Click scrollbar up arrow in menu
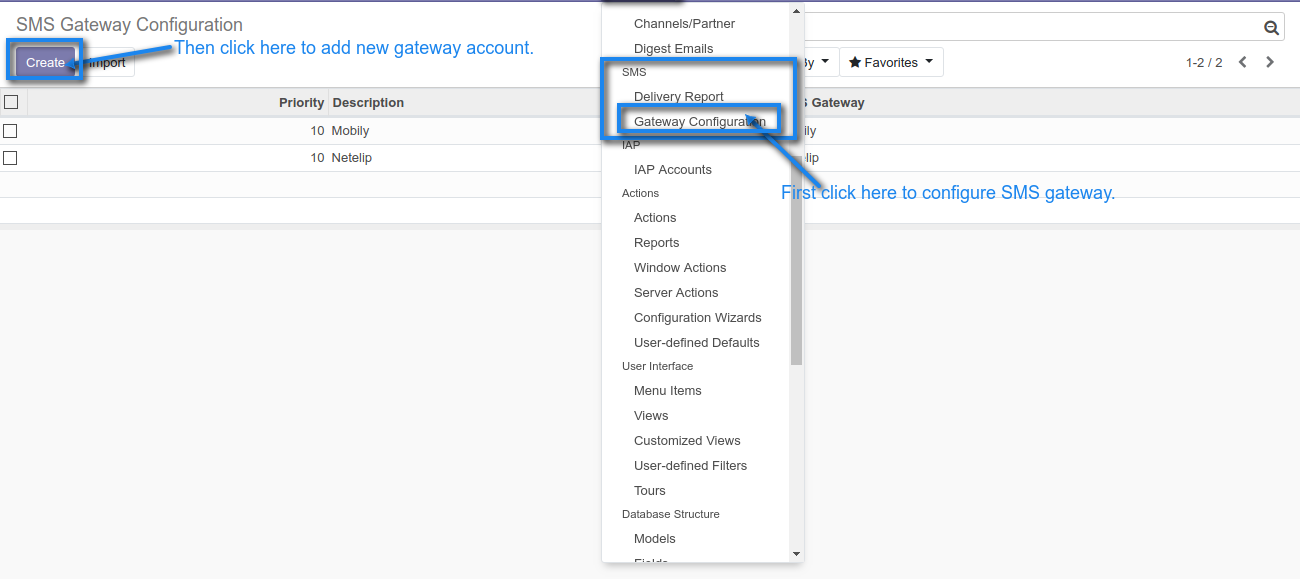 (796, 11)
